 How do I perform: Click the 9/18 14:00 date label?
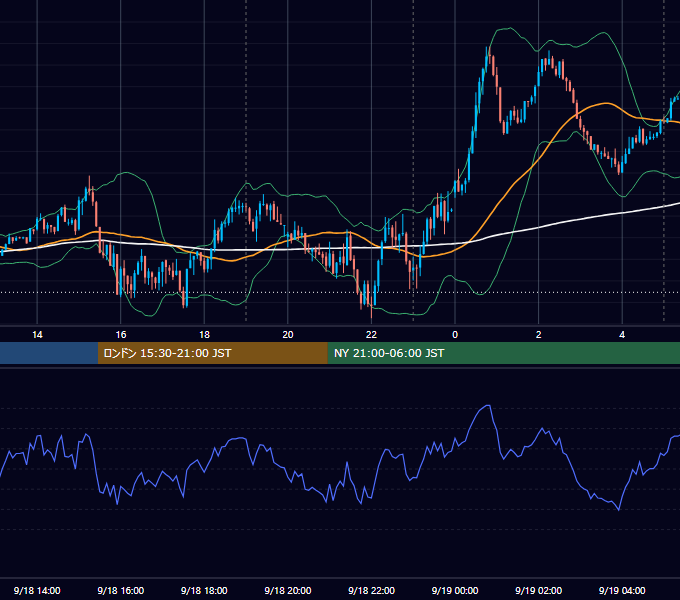[37, 590]
